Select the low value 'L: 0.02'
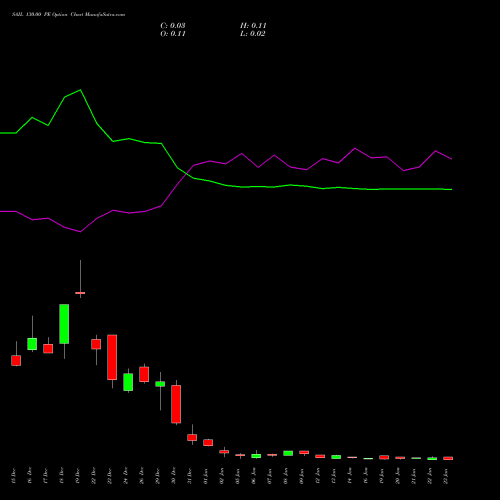The image size is (500, 500). (253, 34)
